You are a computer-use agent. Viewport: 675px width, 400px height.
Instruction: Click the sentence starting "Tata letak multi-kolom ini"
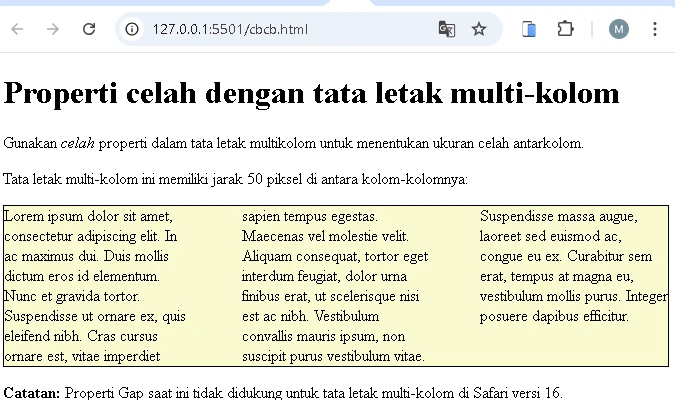point(235,179)
